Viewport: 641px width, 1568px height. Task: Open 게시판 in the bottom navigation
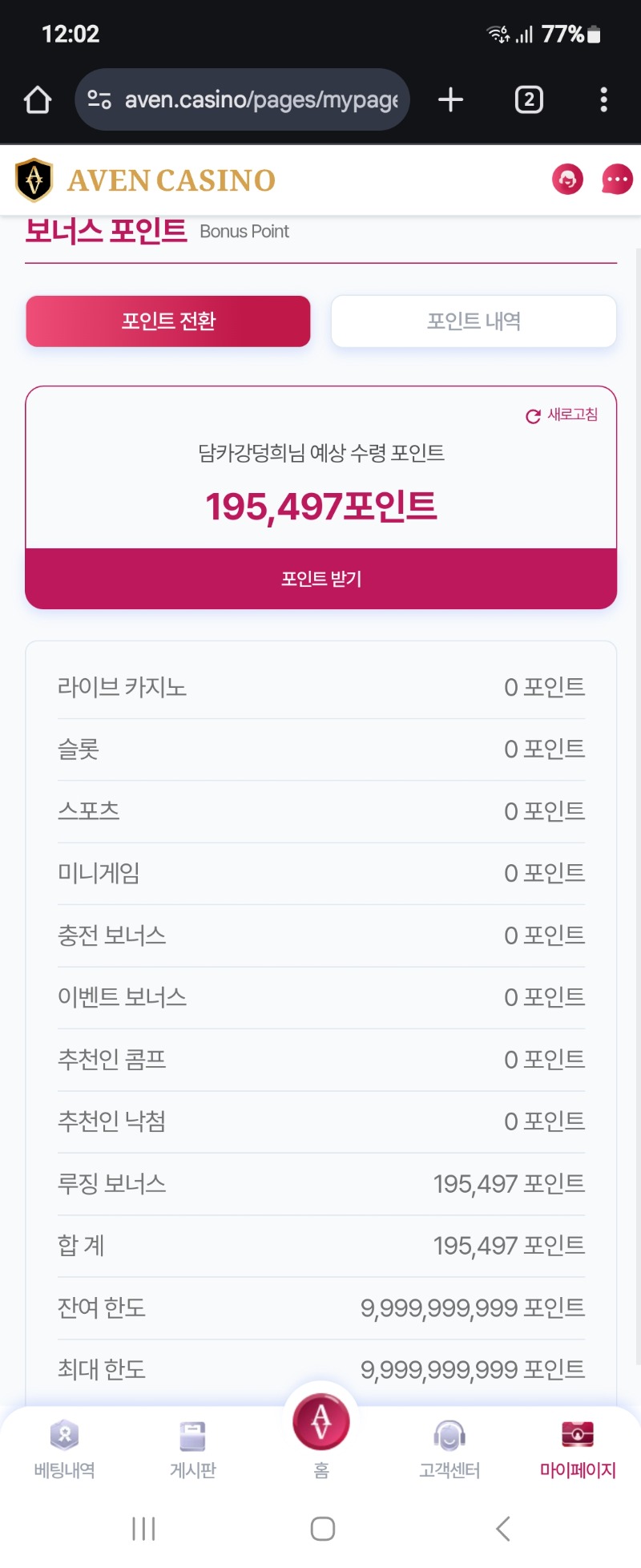[193, 1448]
